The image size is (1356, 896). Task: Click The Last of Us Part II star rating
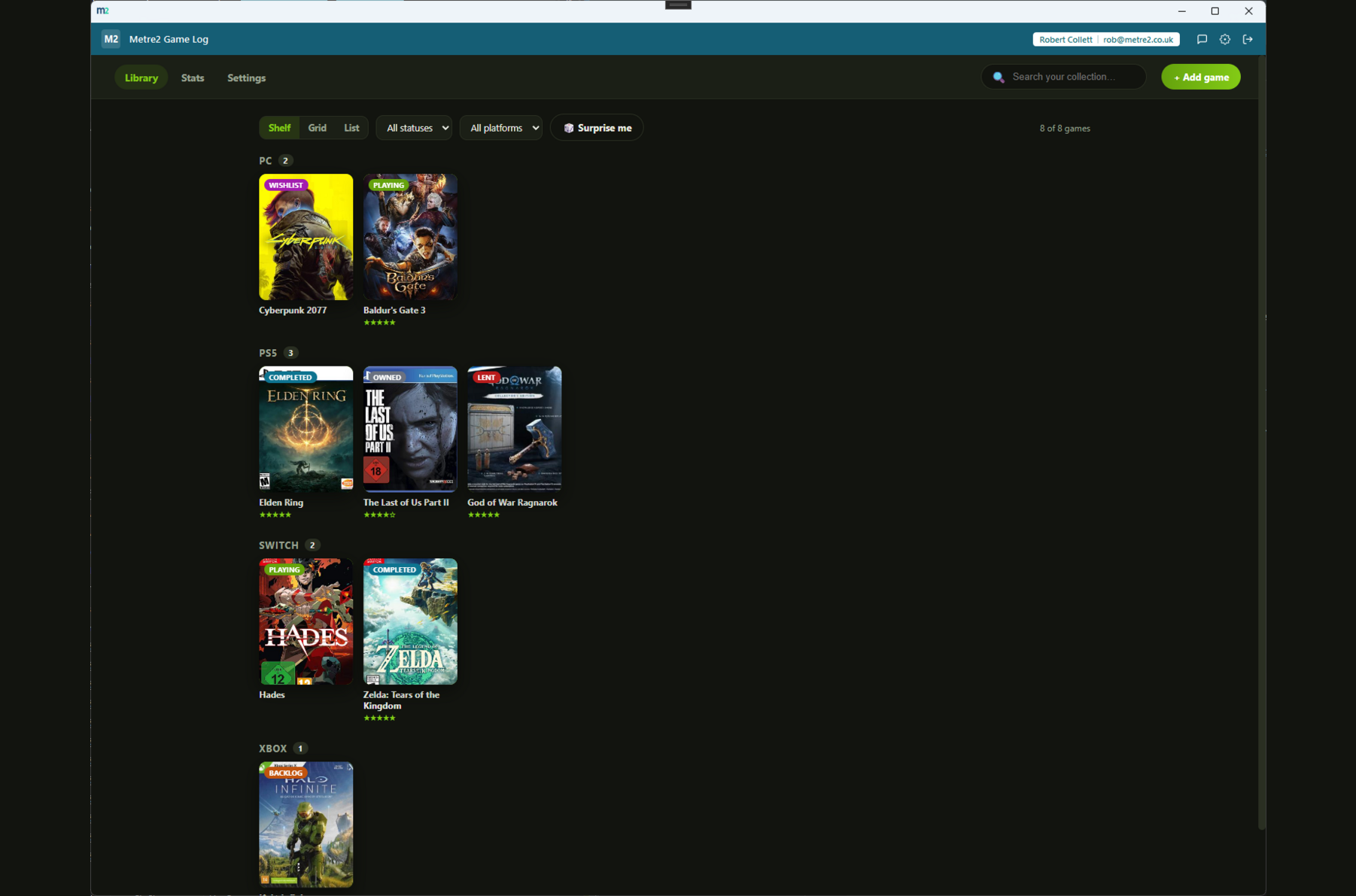tap(379, 515)
